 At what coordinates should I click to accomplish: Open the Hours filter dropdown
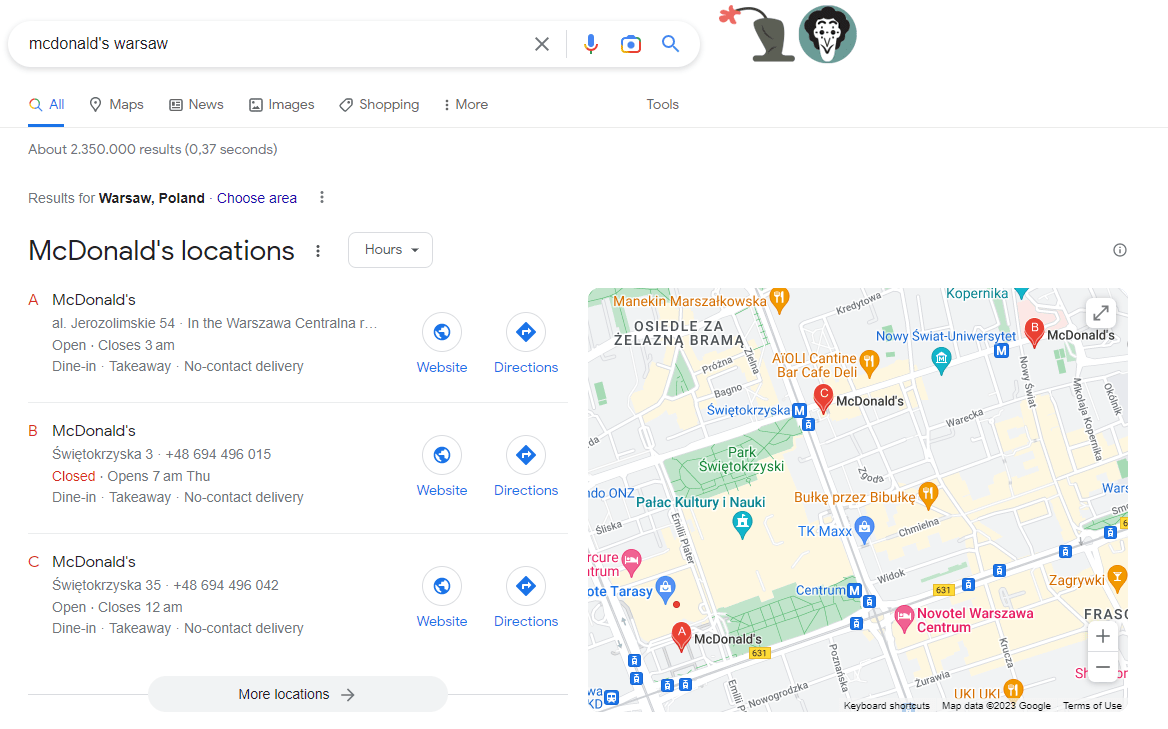tap(390, 250)
